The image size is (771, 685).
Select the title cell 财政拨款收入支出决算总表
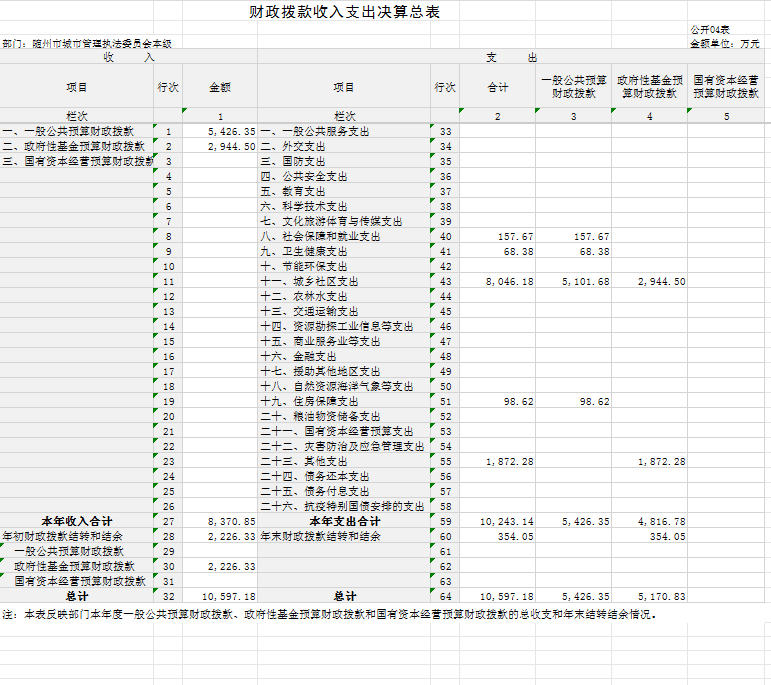pyautogui.click(x=344, y=13)
